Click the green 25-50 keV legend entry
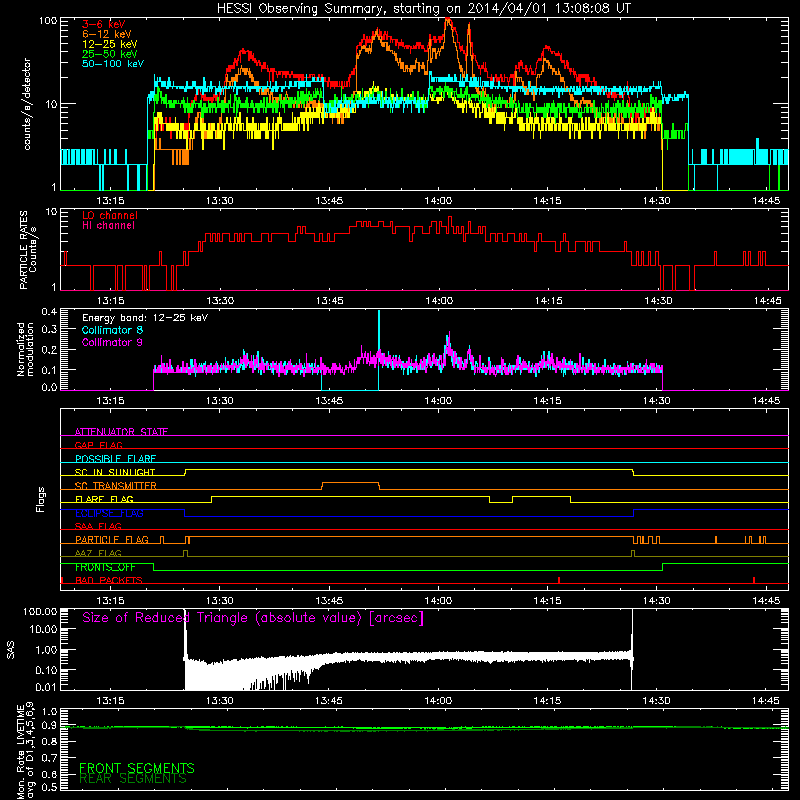 110,54
